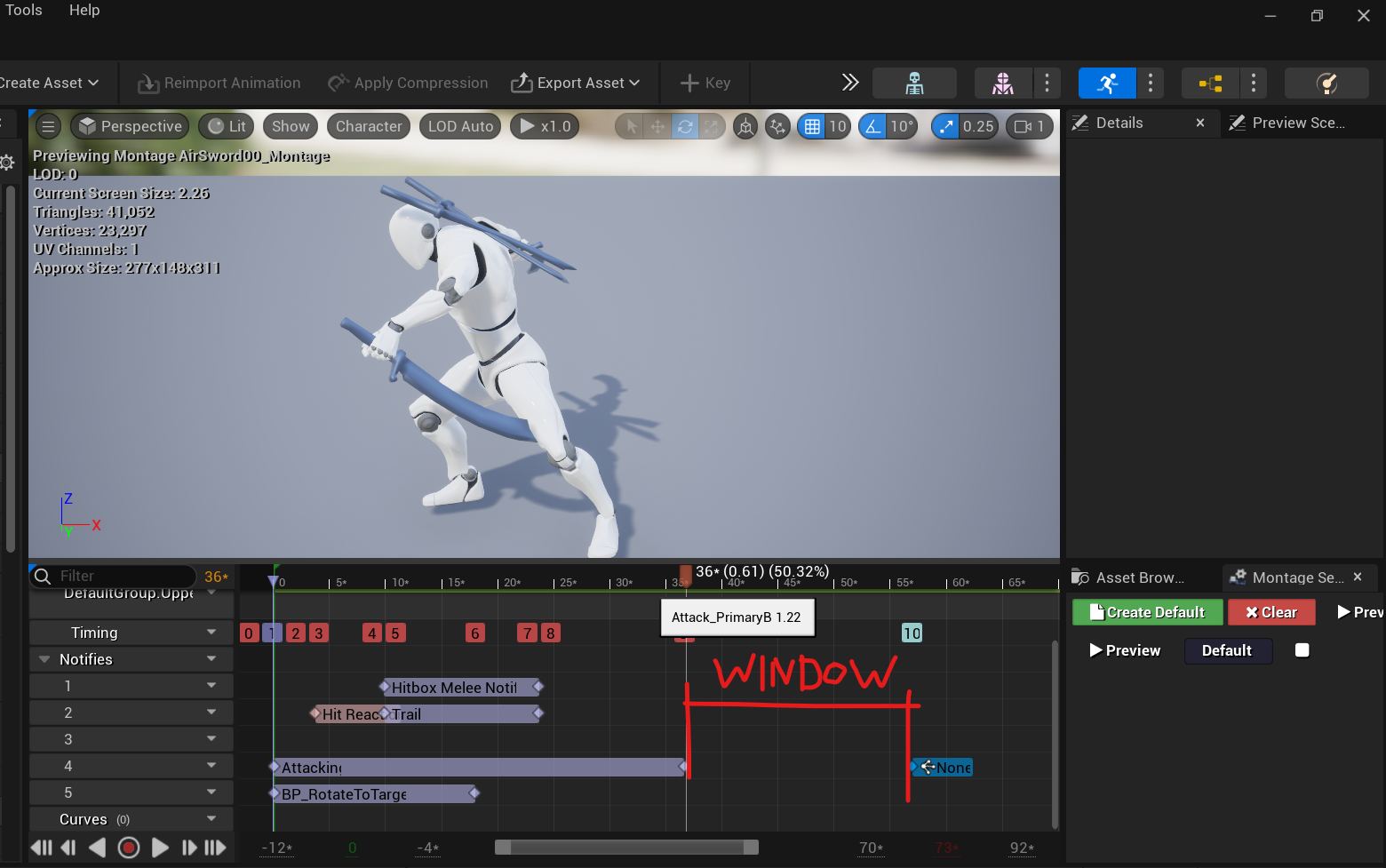Click the Create Default button

1147,612
